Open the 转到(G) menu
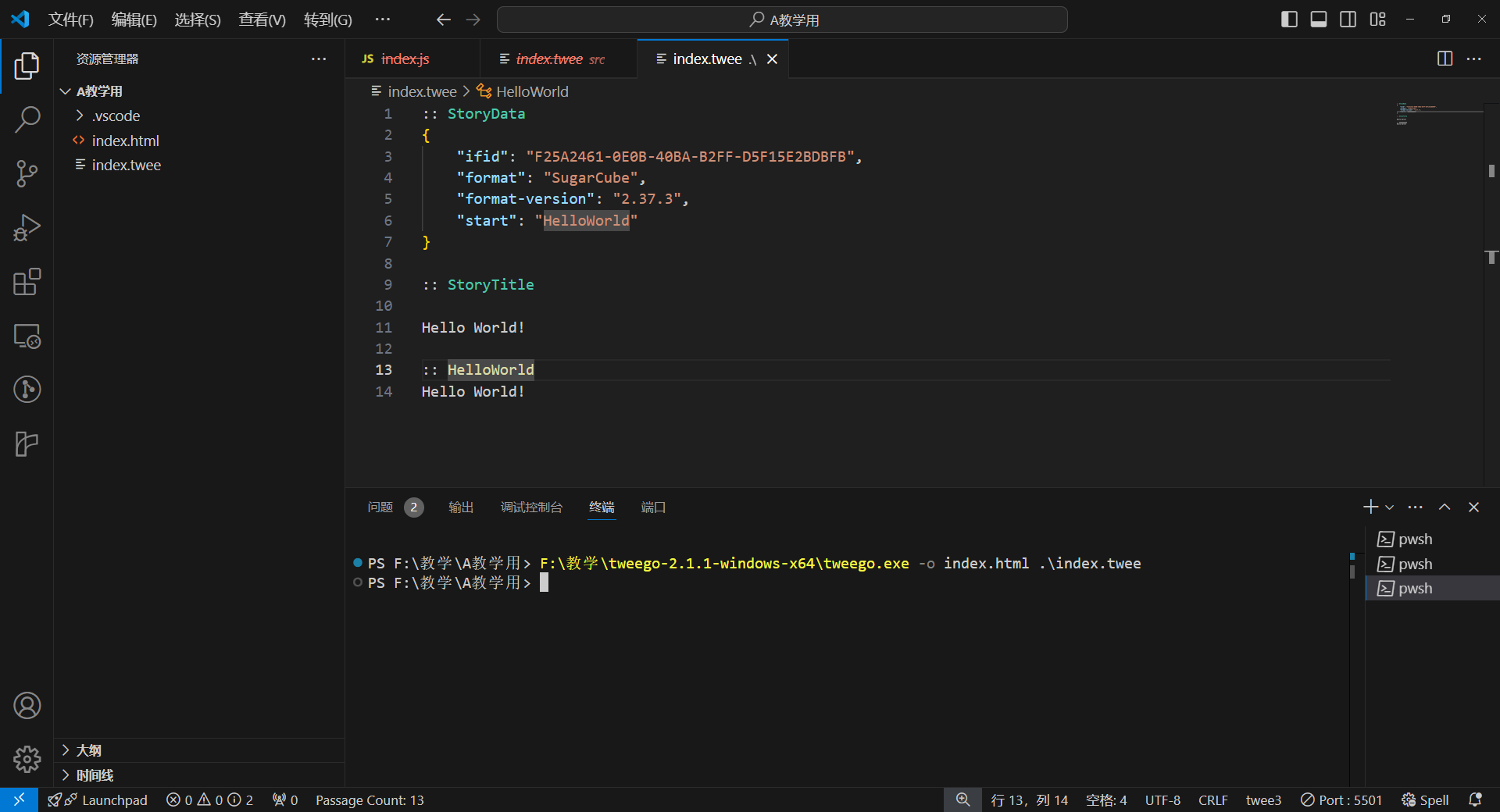Screen dimensions: 1500x812 click(x=328, y=20)
